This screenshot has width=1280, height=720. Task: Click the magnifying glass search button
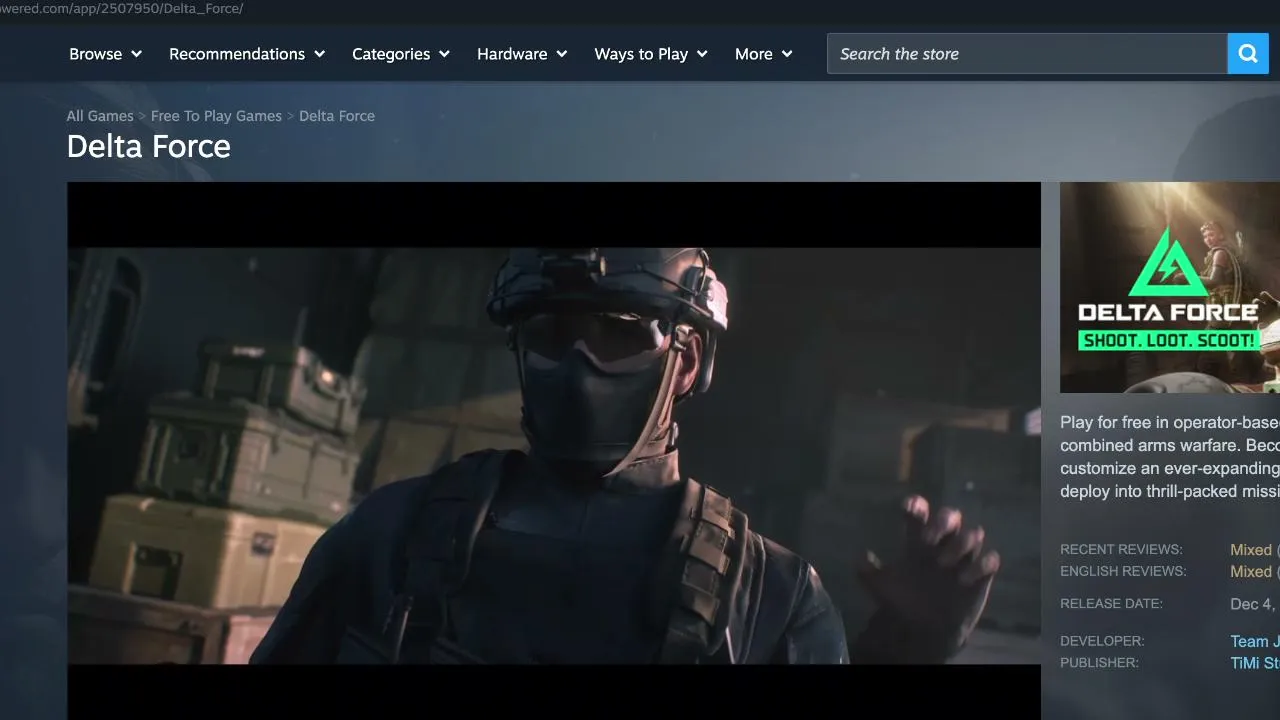pos(1248,54)
